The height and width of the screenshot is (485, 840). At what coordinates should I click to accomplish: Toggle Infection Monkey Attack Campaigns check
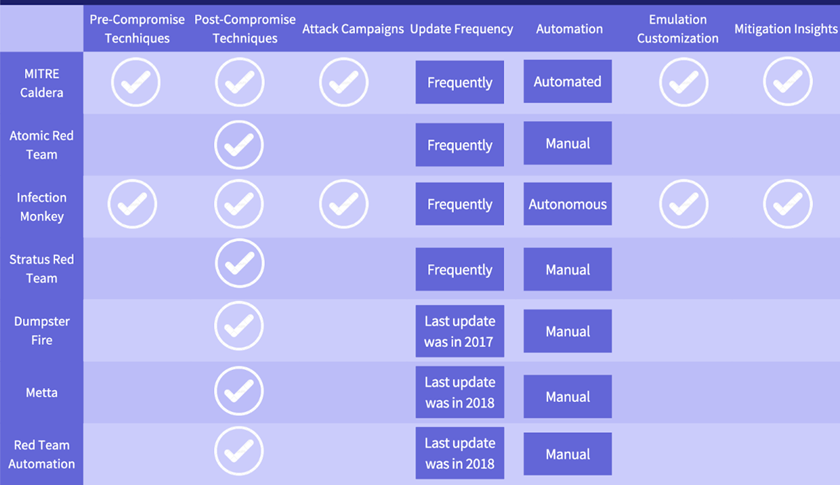click(x=343, y=204)
